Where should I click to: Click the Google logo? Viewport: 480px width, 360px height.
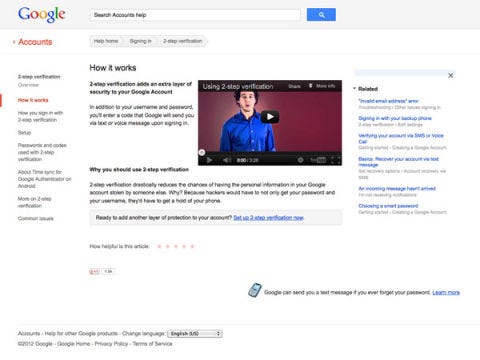(42, 15)
